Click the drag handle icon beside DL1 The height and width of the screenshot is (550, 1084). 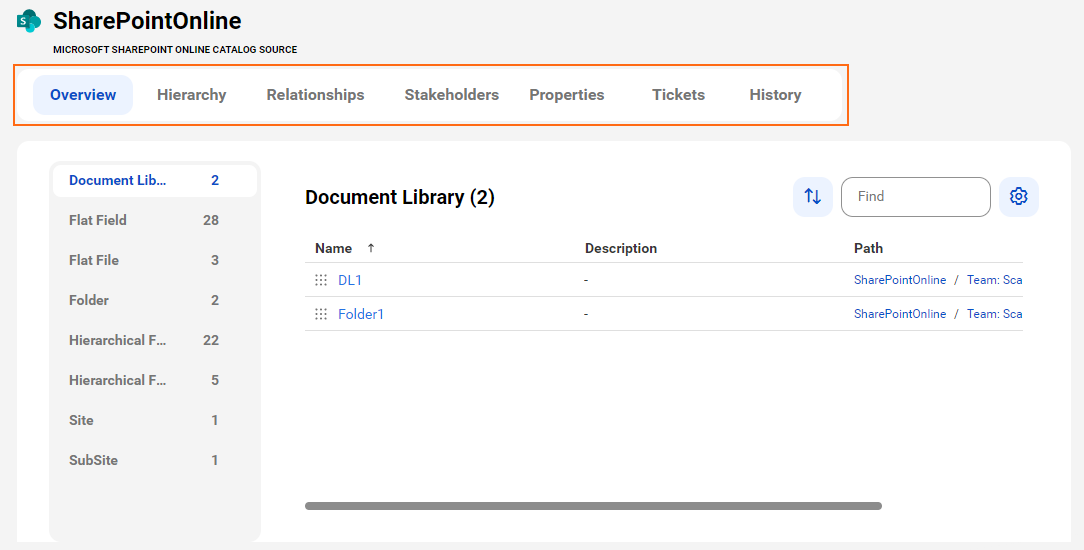(x=321, y=280)
